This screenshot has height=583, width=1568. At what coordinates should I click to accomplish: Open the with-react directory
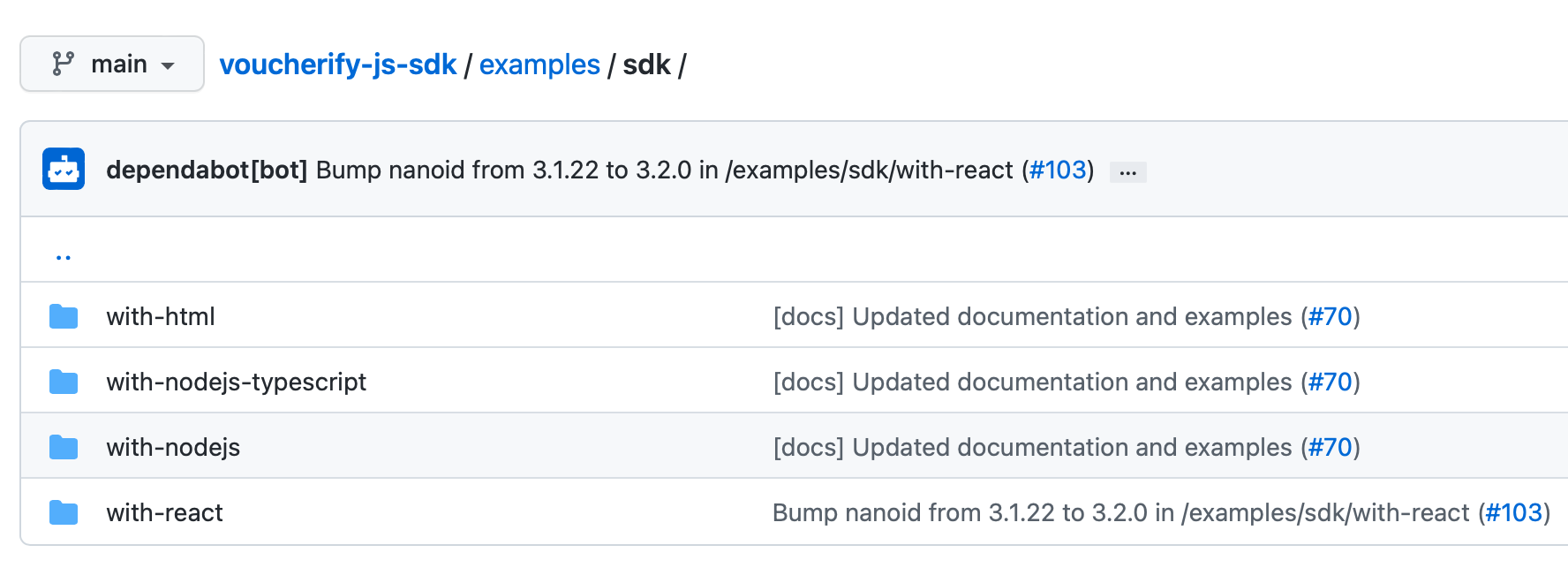165,512
